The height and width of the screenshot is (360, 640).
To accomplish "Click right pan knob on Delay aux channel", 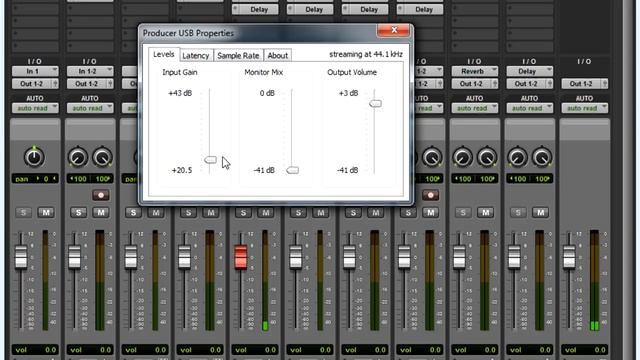I will coord(542,158).
